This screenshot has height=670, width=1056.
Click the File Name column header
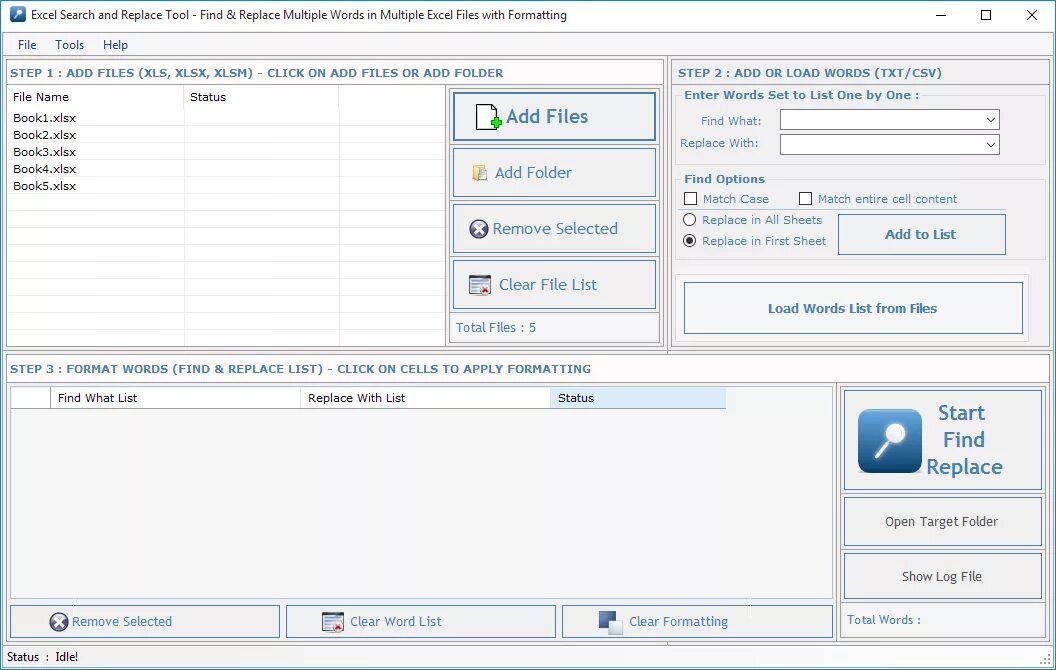pyautogui.click(x=96, y=97)
